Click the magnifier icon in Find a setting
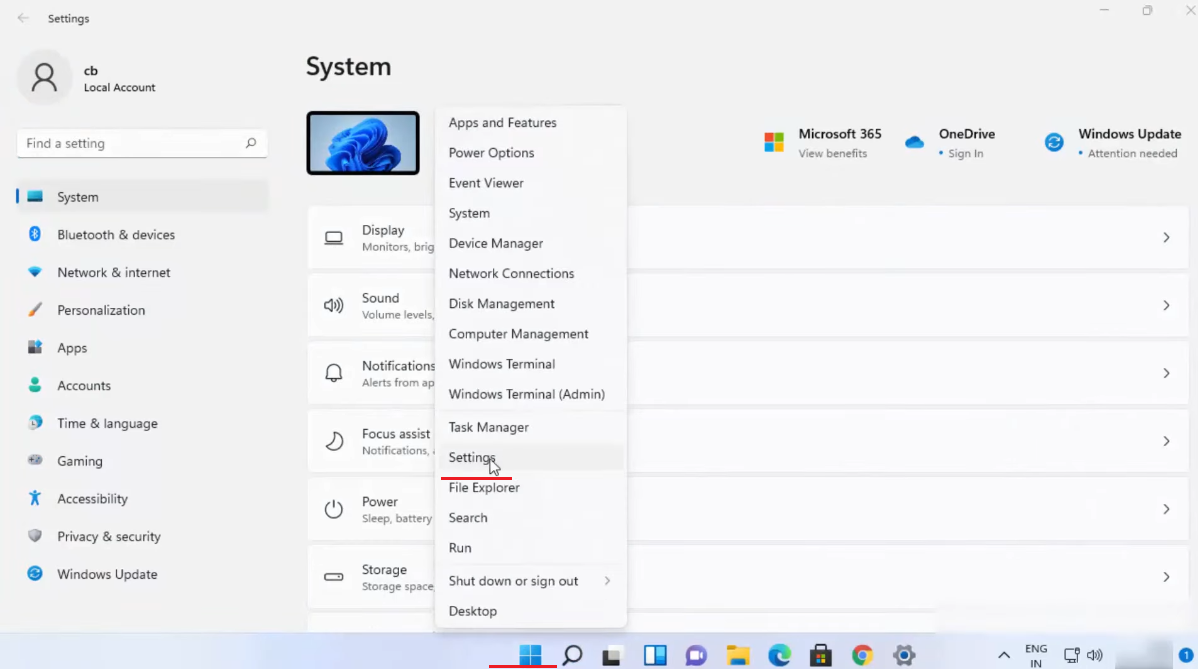The height and width of the screenshot is (669, 1198). (x=251, y=143)
